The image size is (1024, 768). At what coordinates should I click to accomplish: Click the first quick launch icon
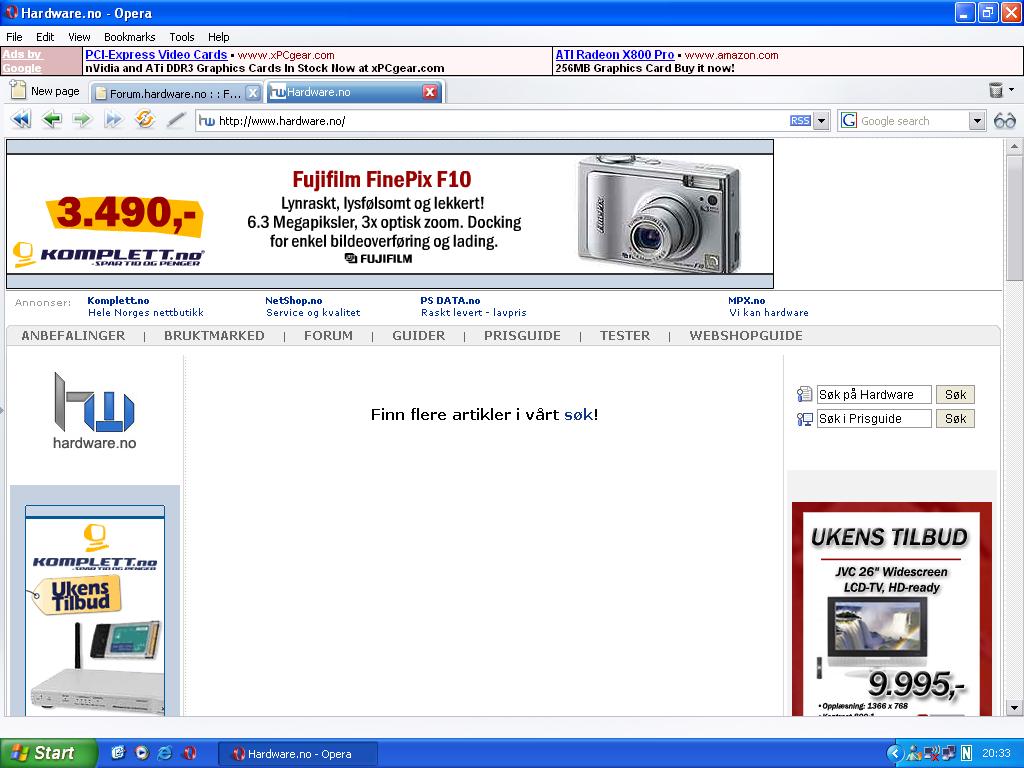pos(118,753)
